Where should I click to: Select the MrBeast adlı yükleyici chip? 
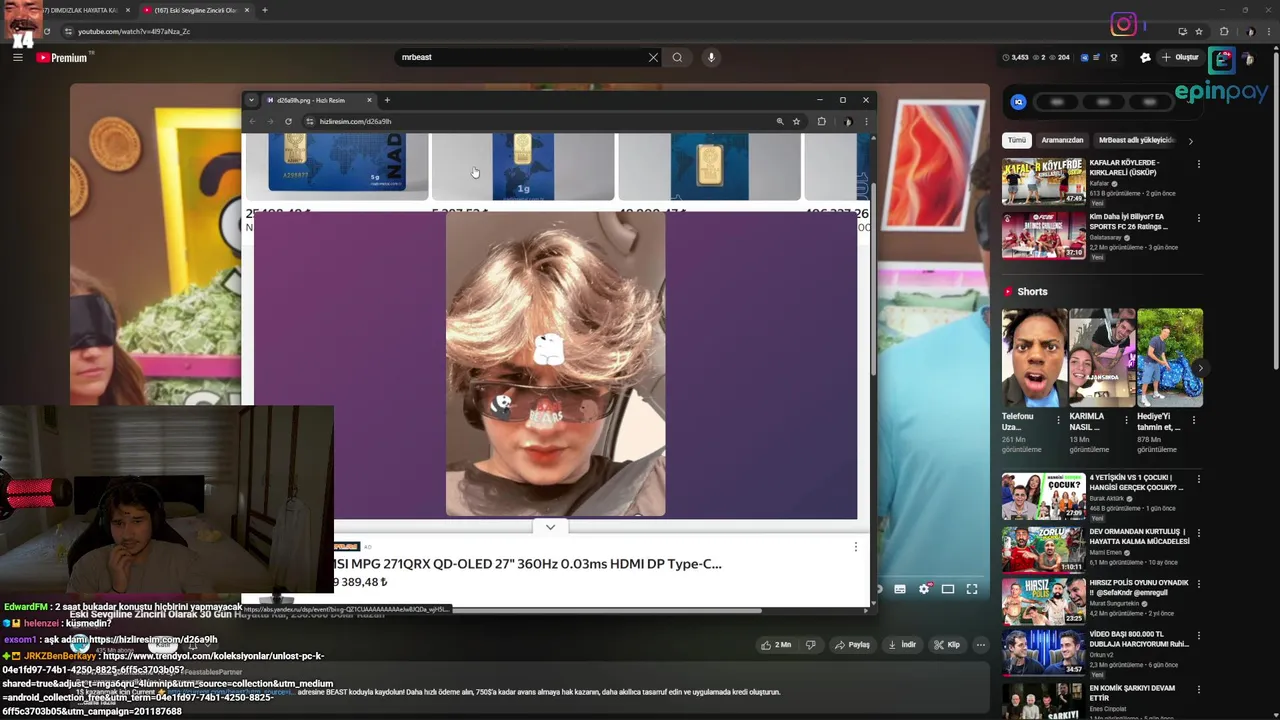[x=1136, y=140]
